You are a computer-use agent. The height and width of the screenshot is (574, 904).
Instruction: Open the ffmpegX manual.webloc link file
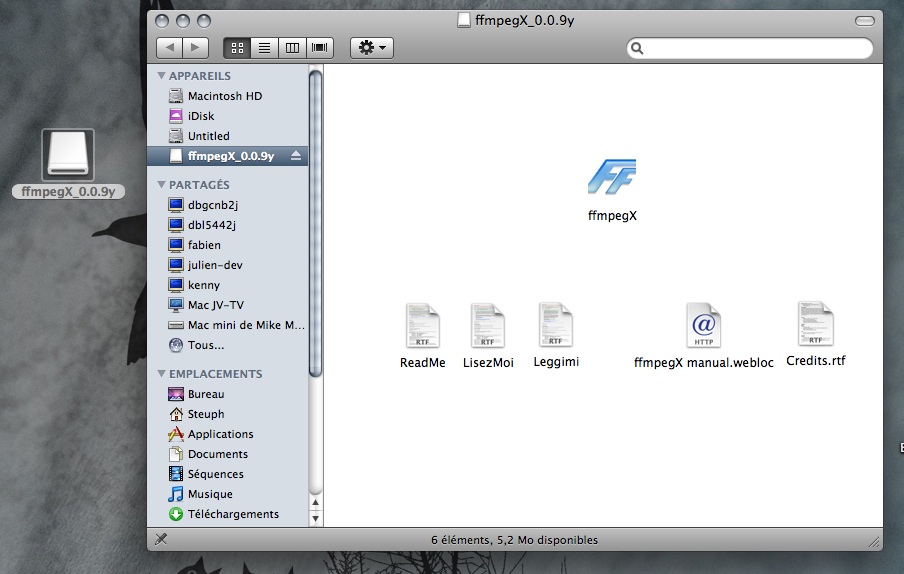pyautogui.click(x=703, y=325)
